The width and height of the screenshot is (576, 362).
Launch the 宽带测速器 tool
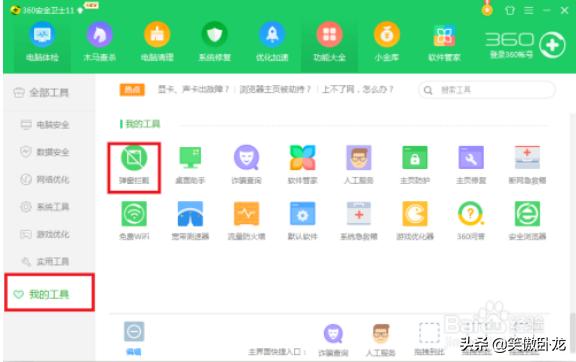(190, 221)
